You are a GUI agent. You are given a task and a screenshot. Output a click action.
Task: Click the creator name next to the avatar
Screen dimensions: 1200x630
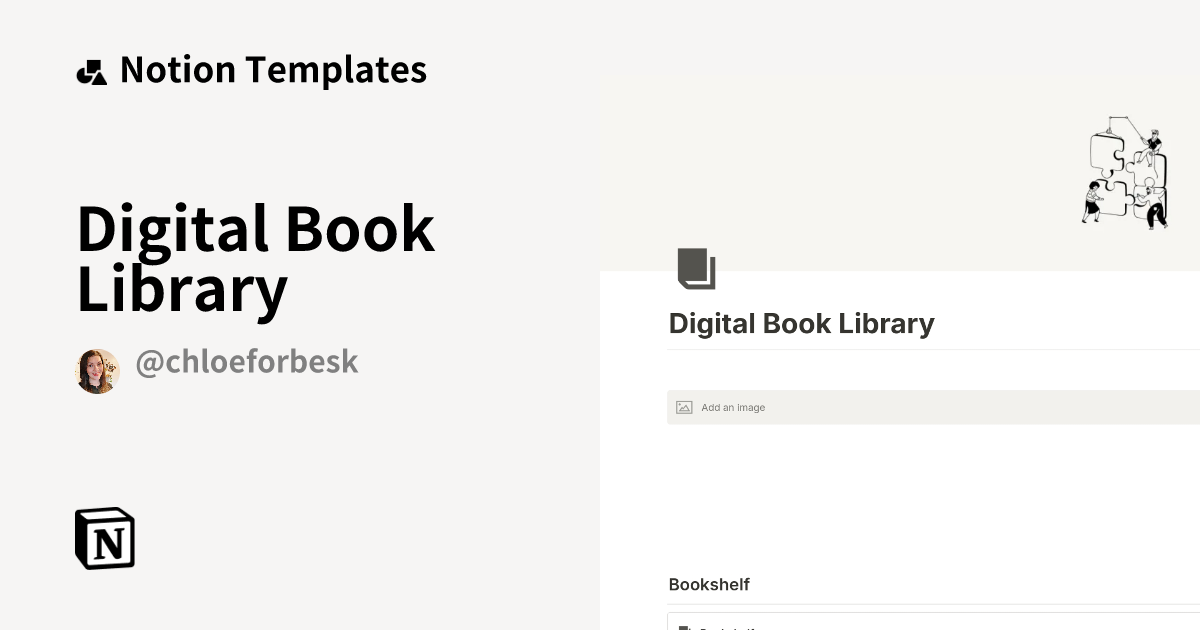pyautogui.click(x=247, y=362)
